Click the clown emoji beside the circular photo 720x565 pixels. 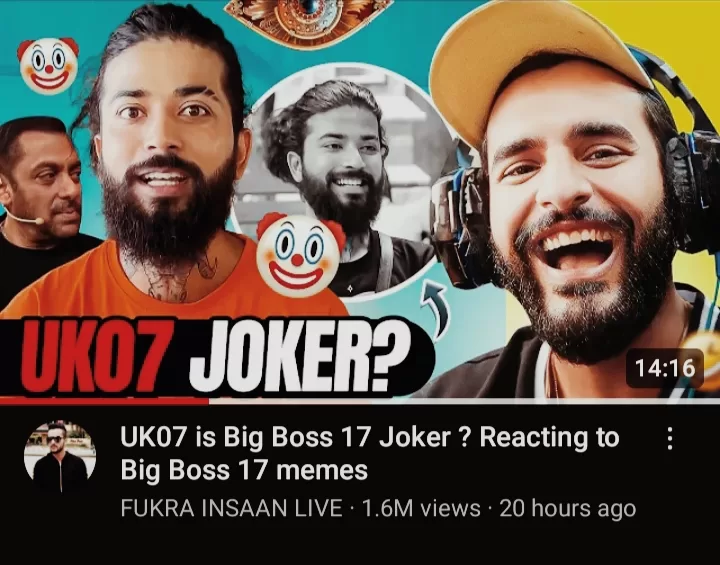[301, 255]
